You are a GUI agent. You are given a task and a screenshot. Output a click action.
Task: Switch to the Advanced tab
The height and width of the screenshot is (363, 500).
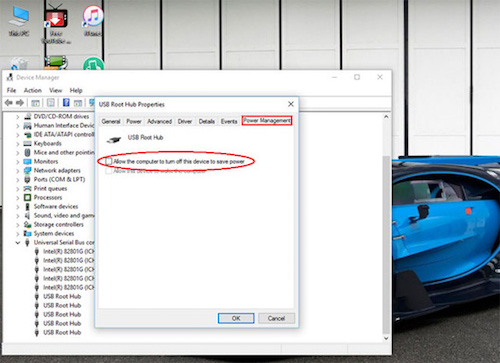[160, 121]
